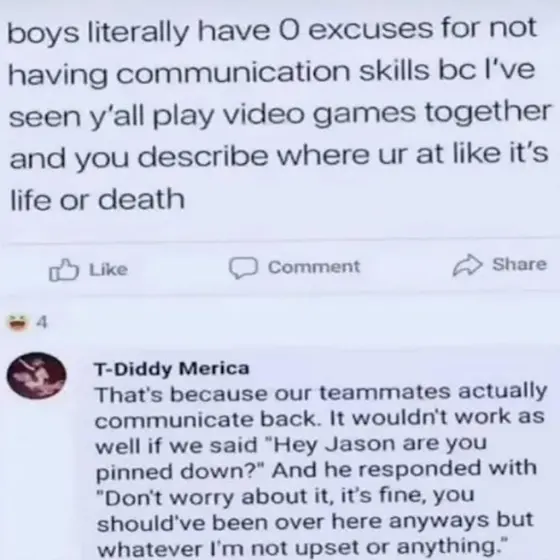Click the "Comment" text label

click(x=314, y=267)
